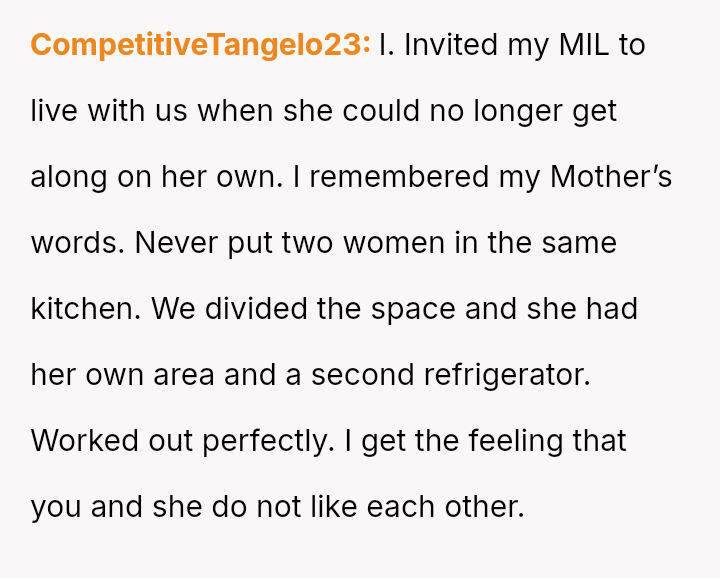Click the word "kitchen." in the comment
Screen dimensions: 720x578
pos(86,309)
